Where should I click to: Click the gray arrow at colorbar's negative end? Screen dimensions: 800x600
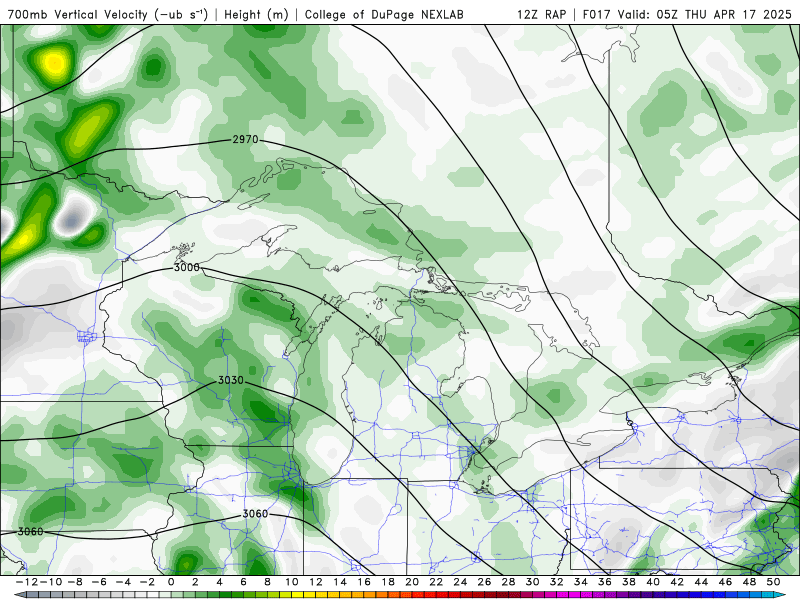(x=19, y=595)
